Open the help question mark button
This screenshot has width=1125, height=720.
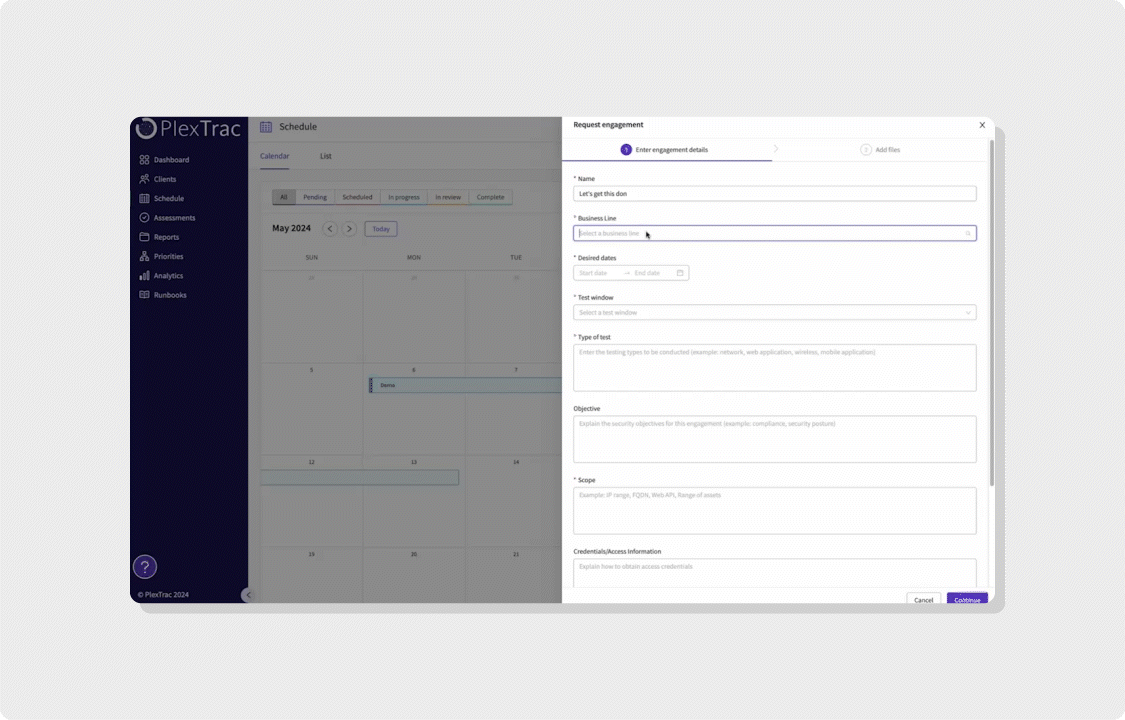click(145, 567)
